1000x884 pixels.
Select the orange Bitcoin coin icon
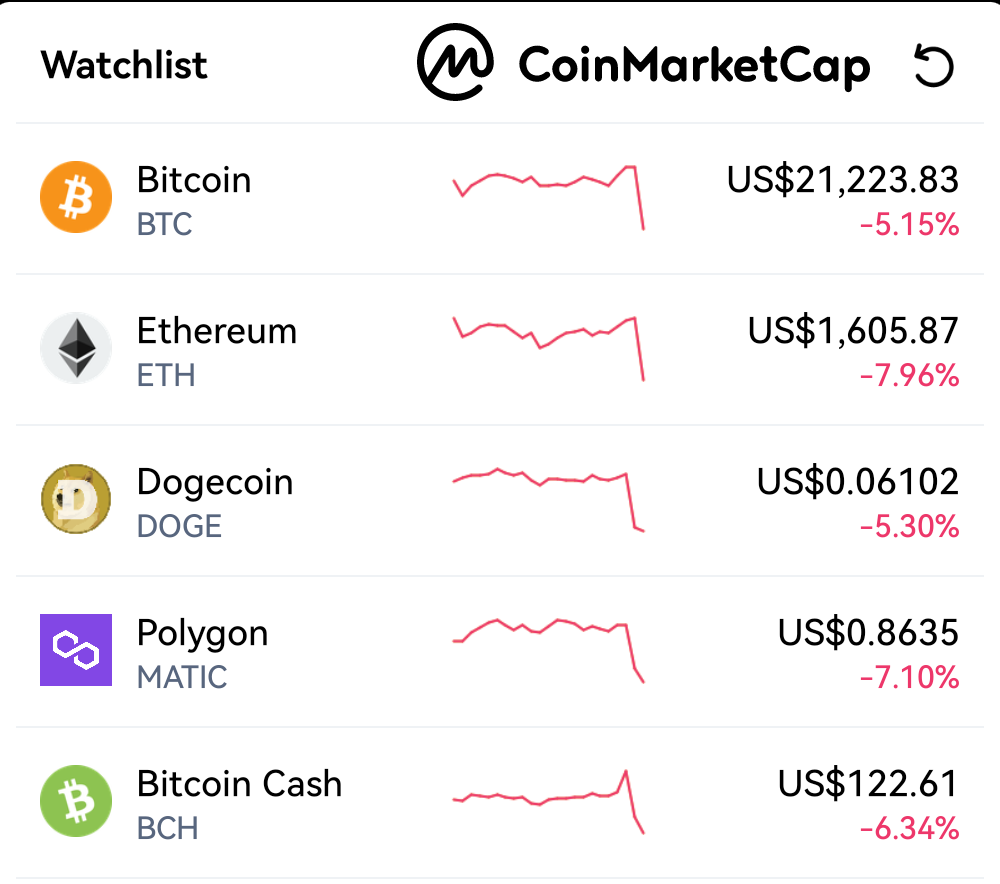point(76,197)
